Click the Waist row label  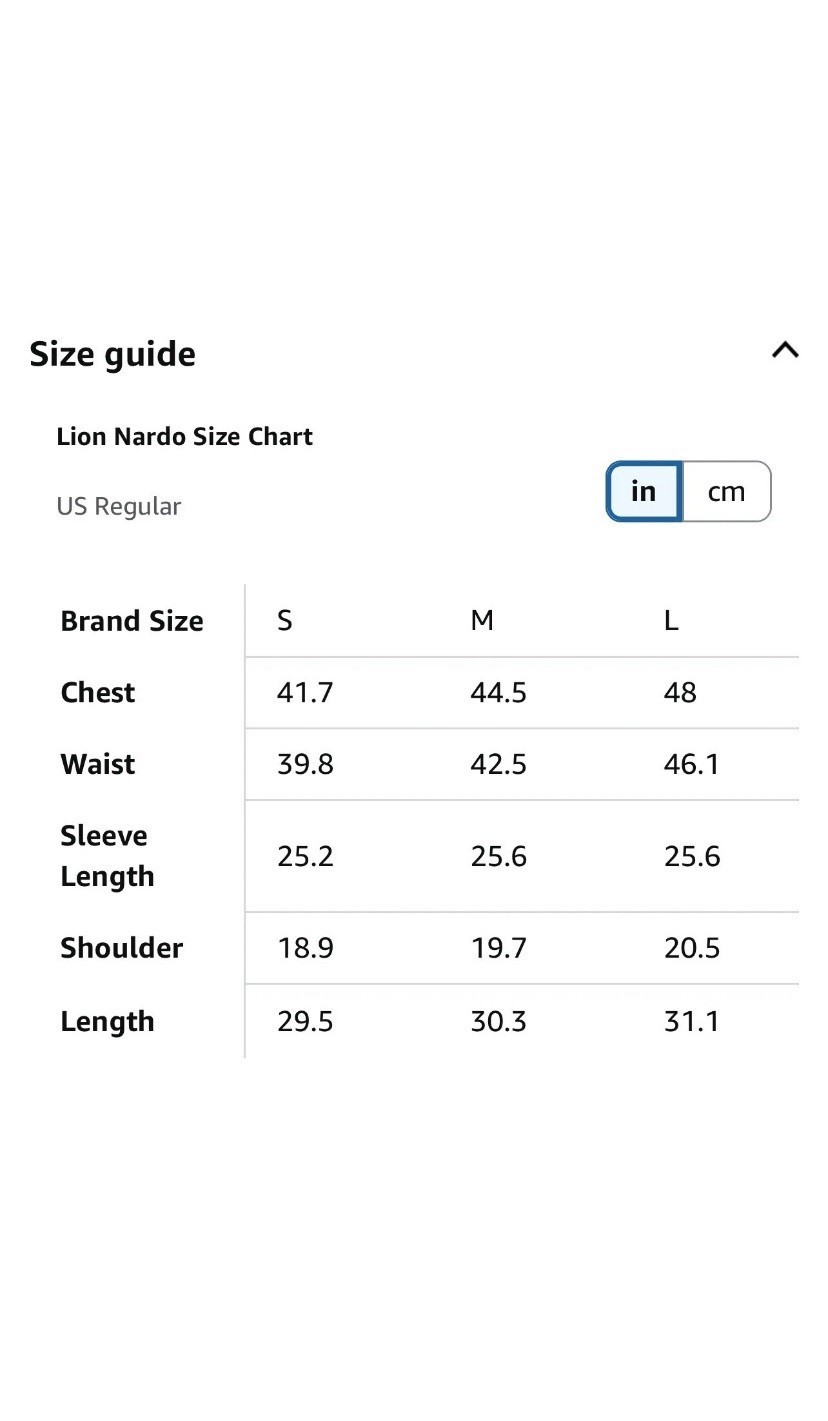(98, 765)
